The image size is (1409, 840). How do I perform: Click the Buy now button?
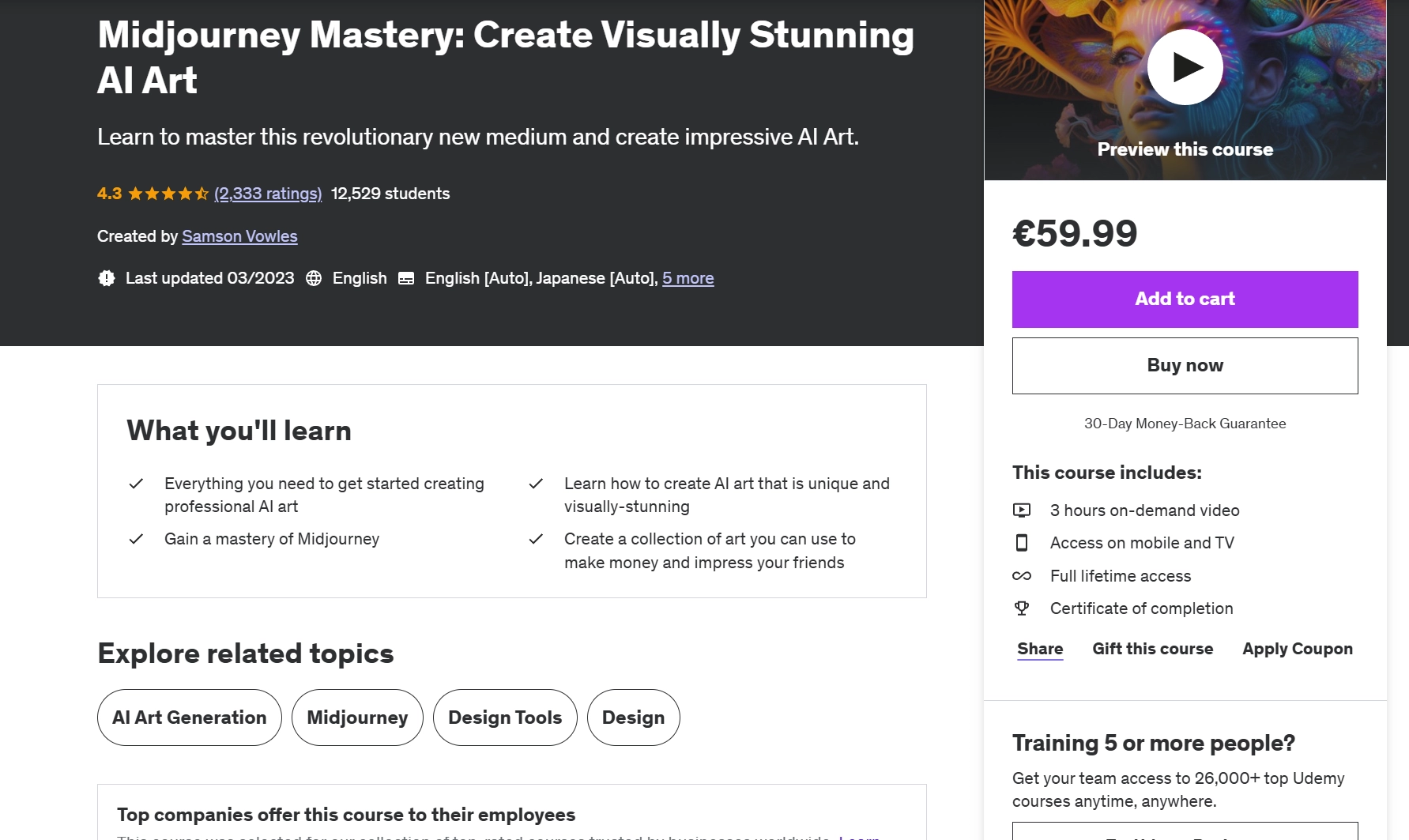[1185, 366]
